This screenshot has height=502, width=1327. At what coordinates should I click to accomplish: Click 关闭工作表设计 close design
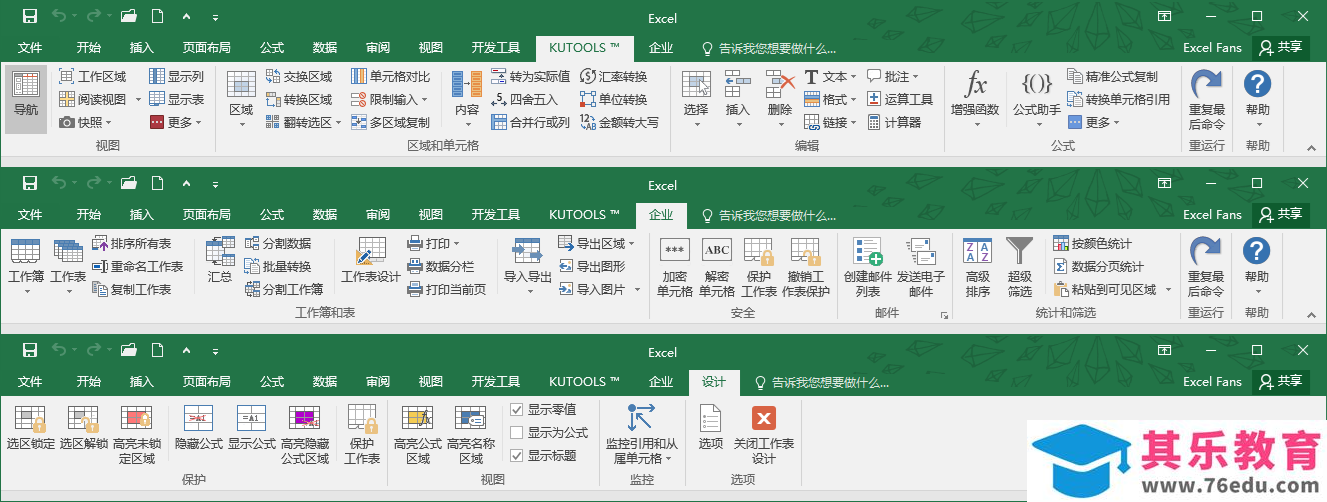[x=764, y=434]
